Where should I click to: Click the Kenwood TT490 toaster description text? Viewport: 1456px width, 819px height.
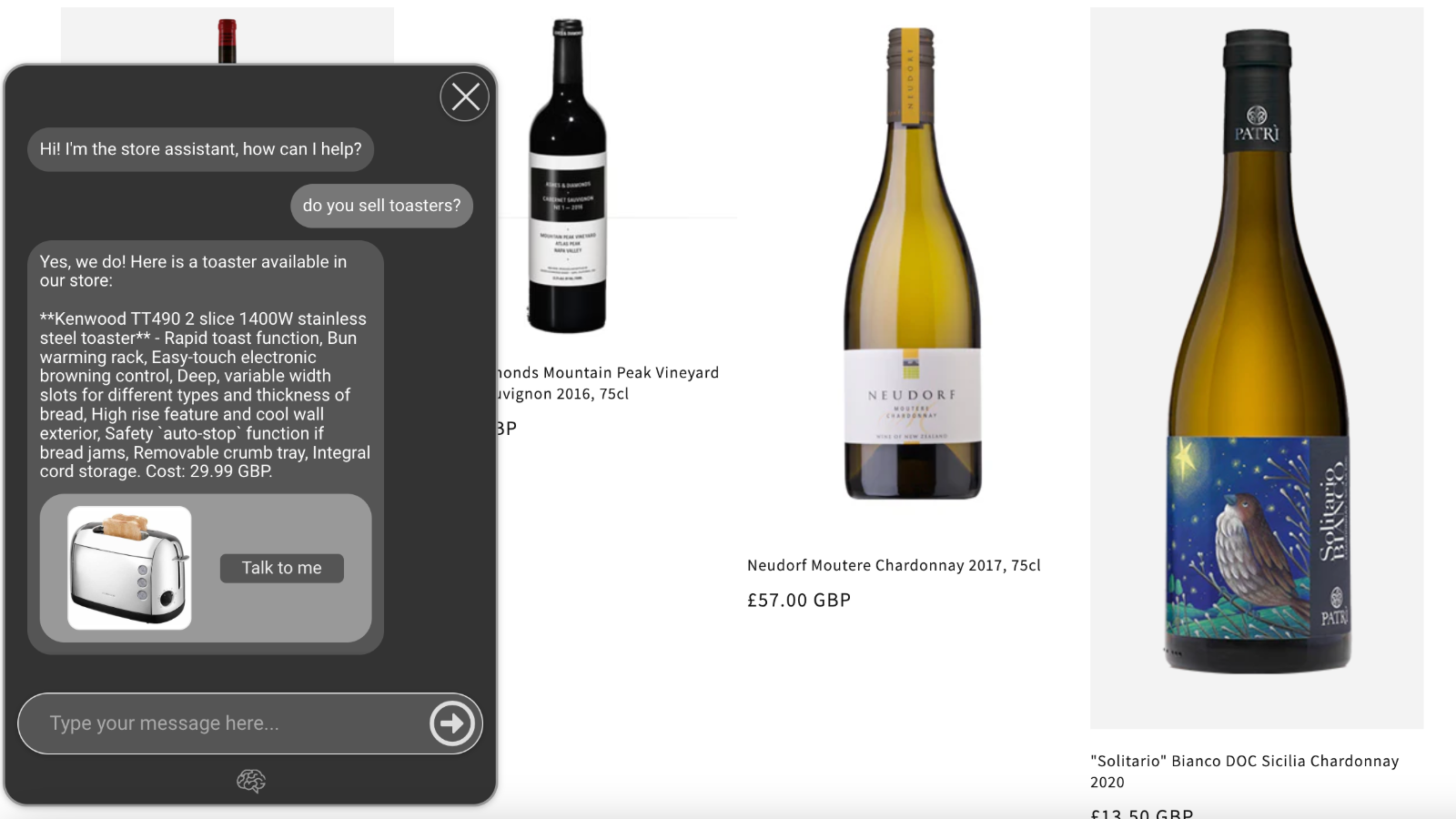(205, 395)
